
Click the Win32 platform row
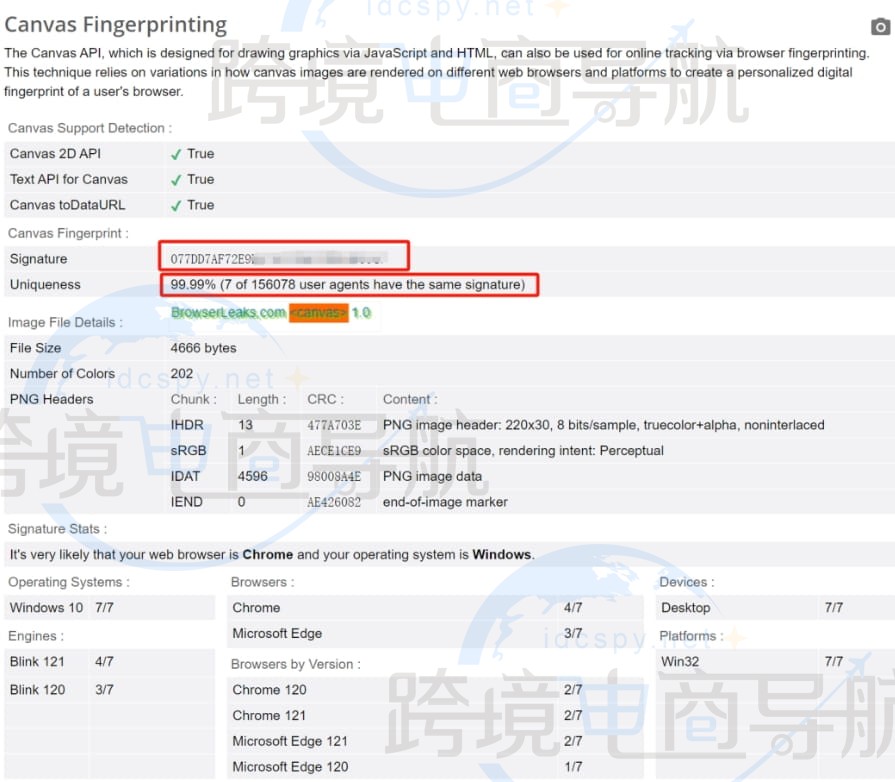(682, 662)
